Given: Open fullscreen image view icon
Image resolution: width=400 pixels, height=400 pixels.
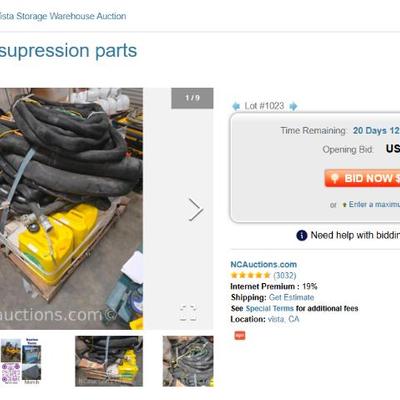Looking at the screenshot, I should click(188, 313).
